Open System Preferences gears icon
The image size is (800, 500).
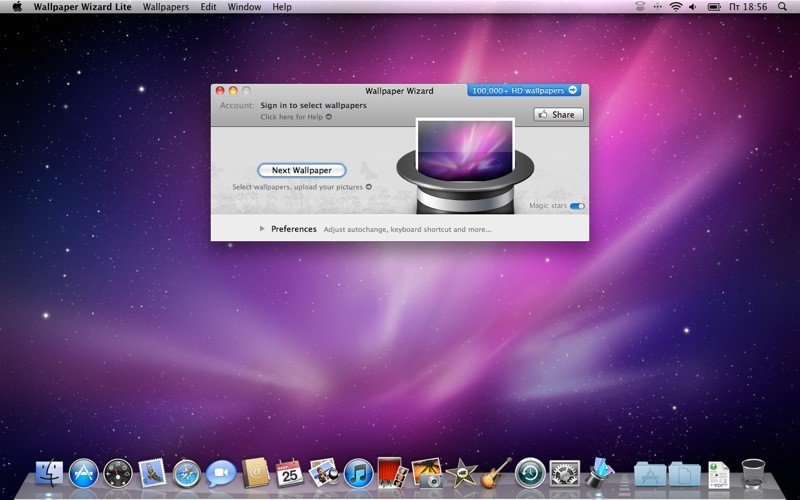(x=564, y=473)
